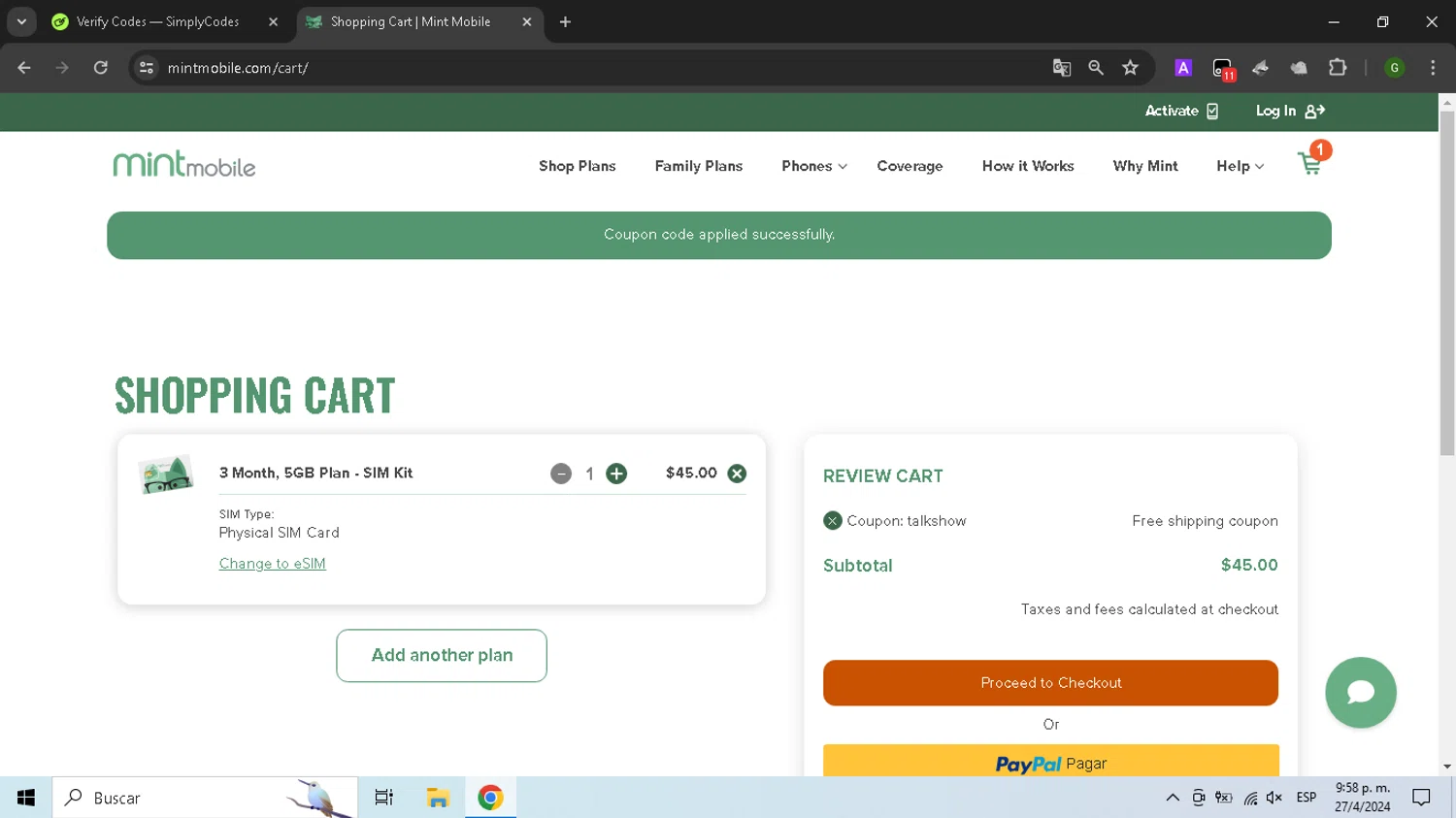Go forward in browser history
Screen dimensions: 1456x818
(x=62, y=68)
